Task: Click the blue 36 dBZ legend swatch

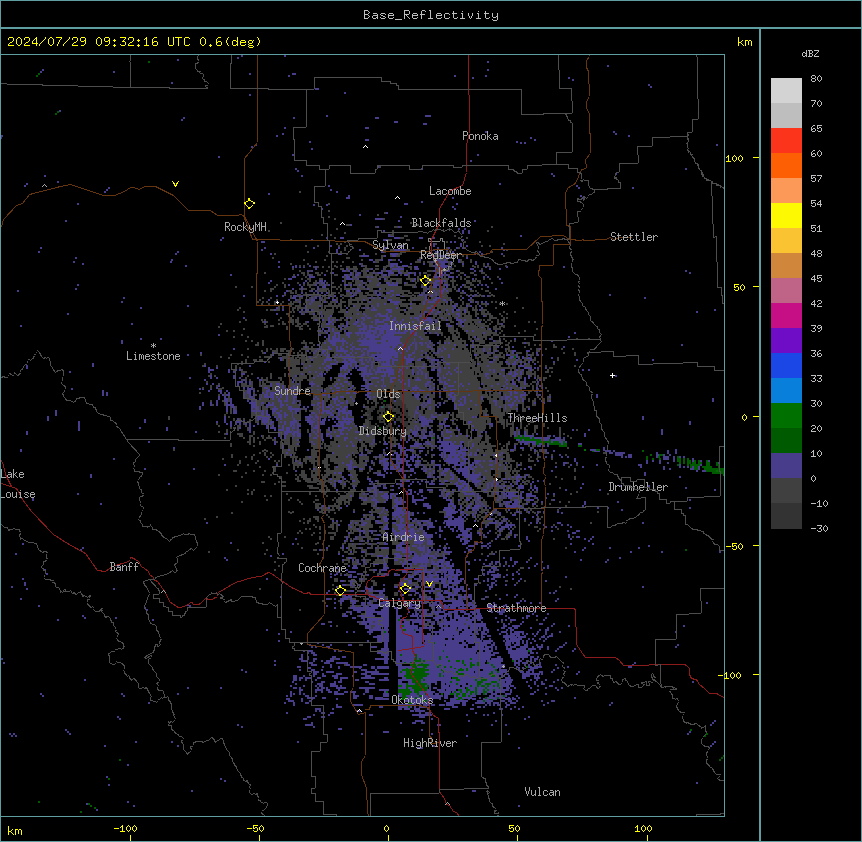Action: click(x=786, y=365)
